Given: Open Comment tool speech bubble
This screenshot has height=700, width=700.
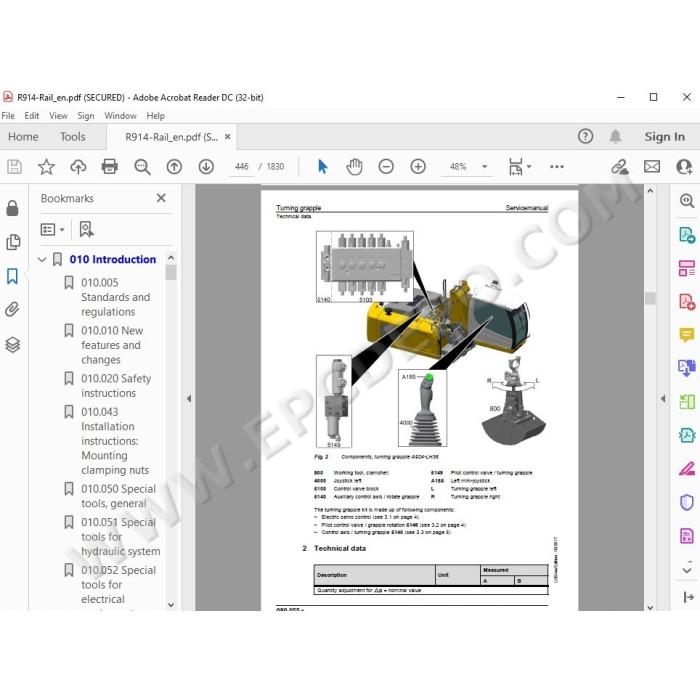Looking at the screenshot, I should (687, 335).
